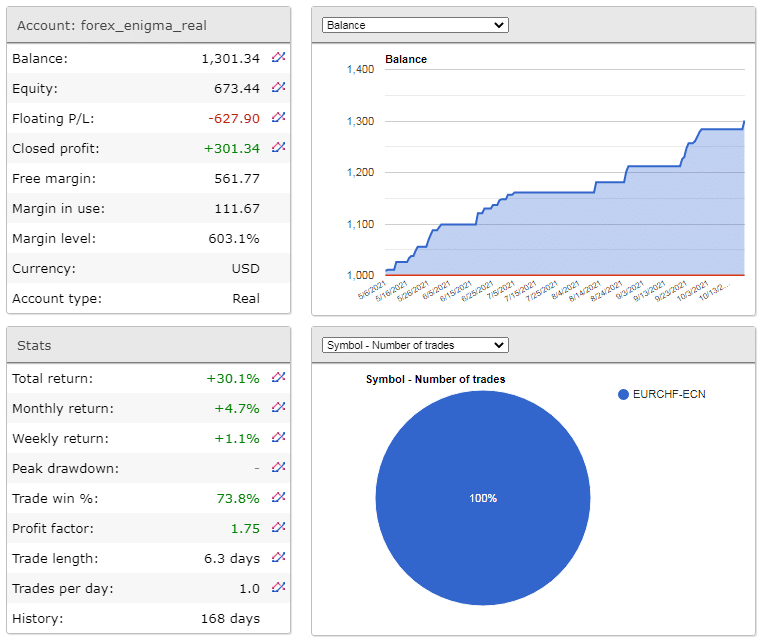Click the Account: forex_enigma_real panel header

[x=148, y=25]
